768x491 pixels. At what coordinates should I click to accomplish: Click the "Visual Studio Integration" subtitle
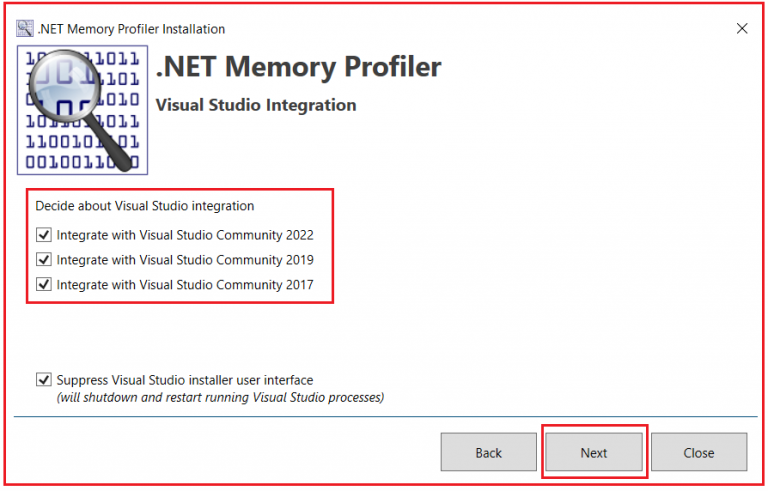(x=256, y=105)
